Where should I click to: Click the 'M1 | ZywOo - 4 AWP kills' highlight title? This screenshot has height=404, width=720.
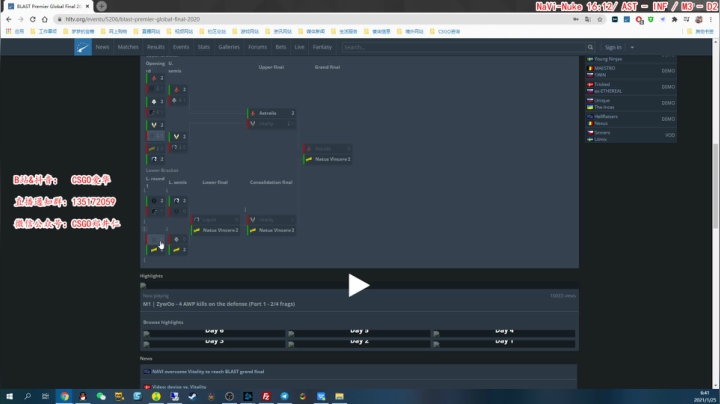coord(219,304)
